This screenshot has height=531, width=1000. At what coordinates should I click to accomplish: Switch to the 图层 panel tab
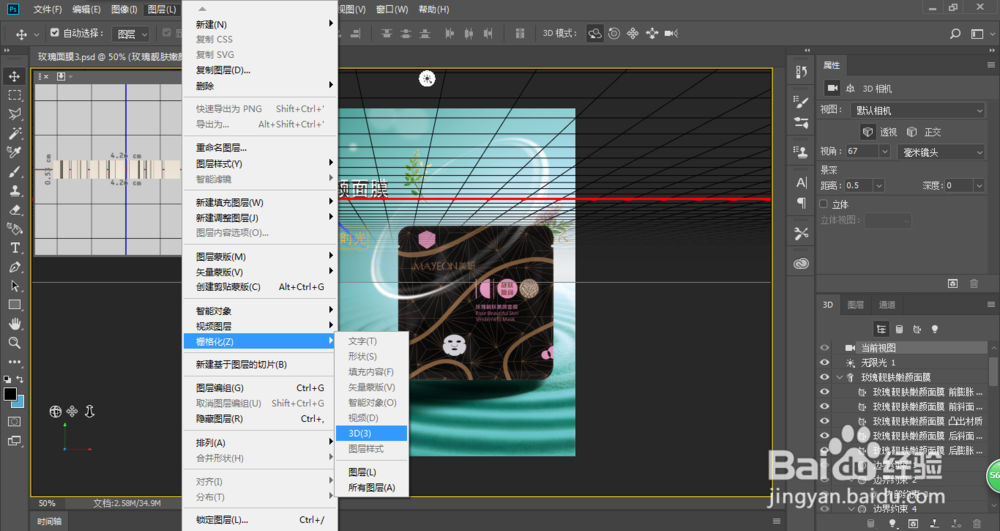click(856, 305)
